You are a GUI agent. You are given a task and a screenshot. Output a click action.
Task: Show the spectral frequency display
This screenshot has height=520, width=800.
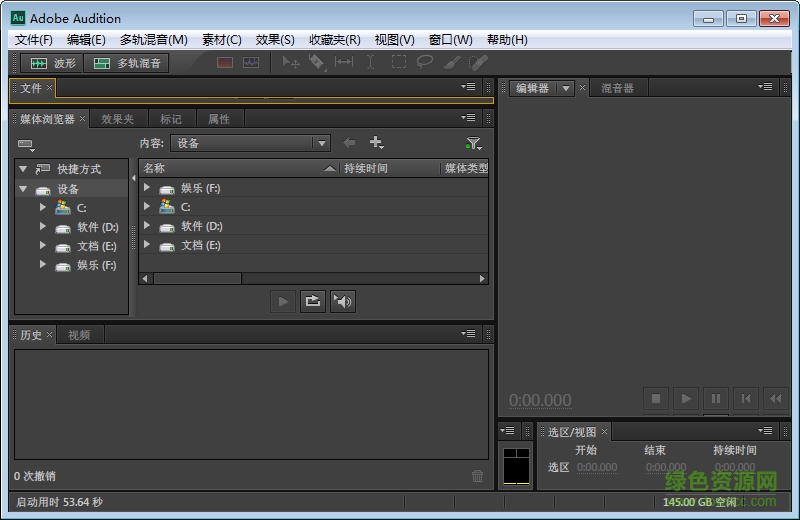pyautogui.click(x=225, y=63)
